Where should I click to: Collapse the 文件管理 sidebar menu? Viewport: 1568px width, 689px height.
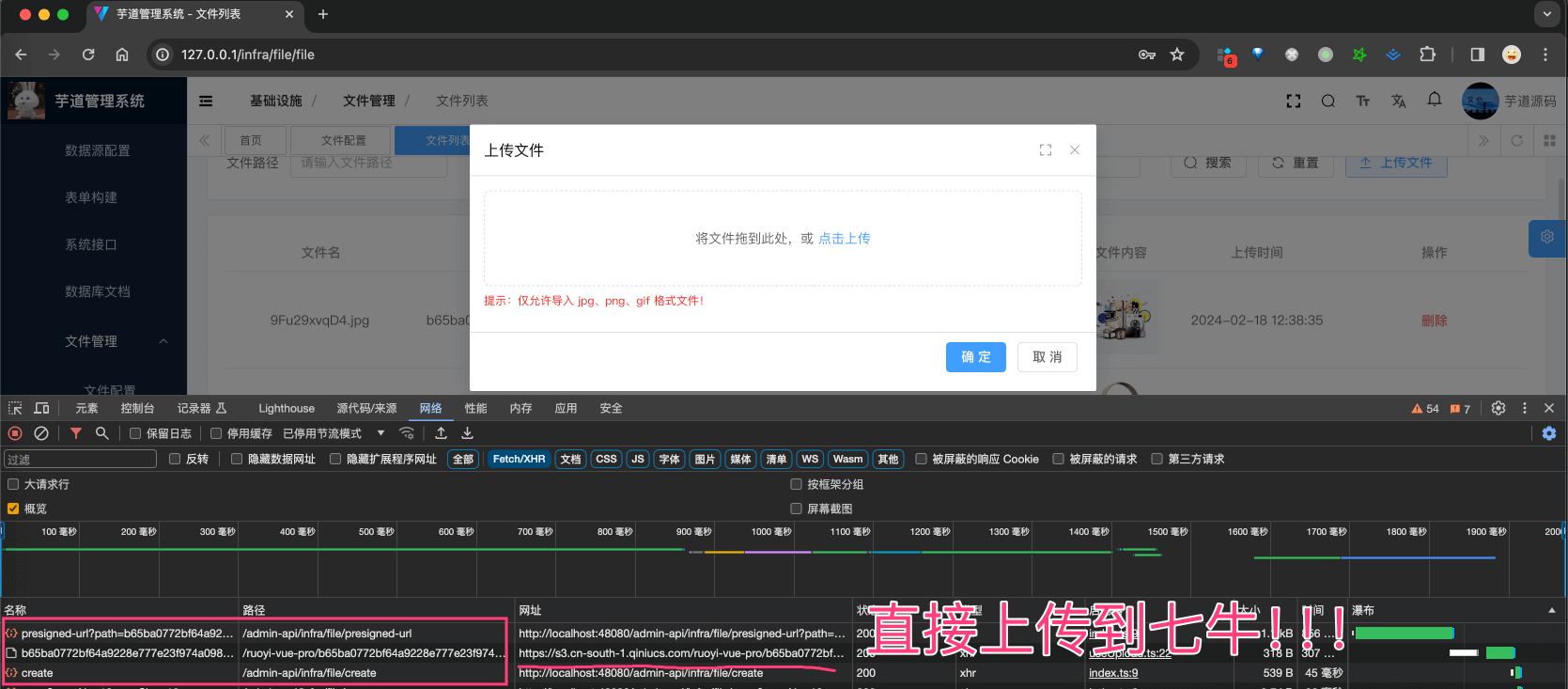point(163,341)
